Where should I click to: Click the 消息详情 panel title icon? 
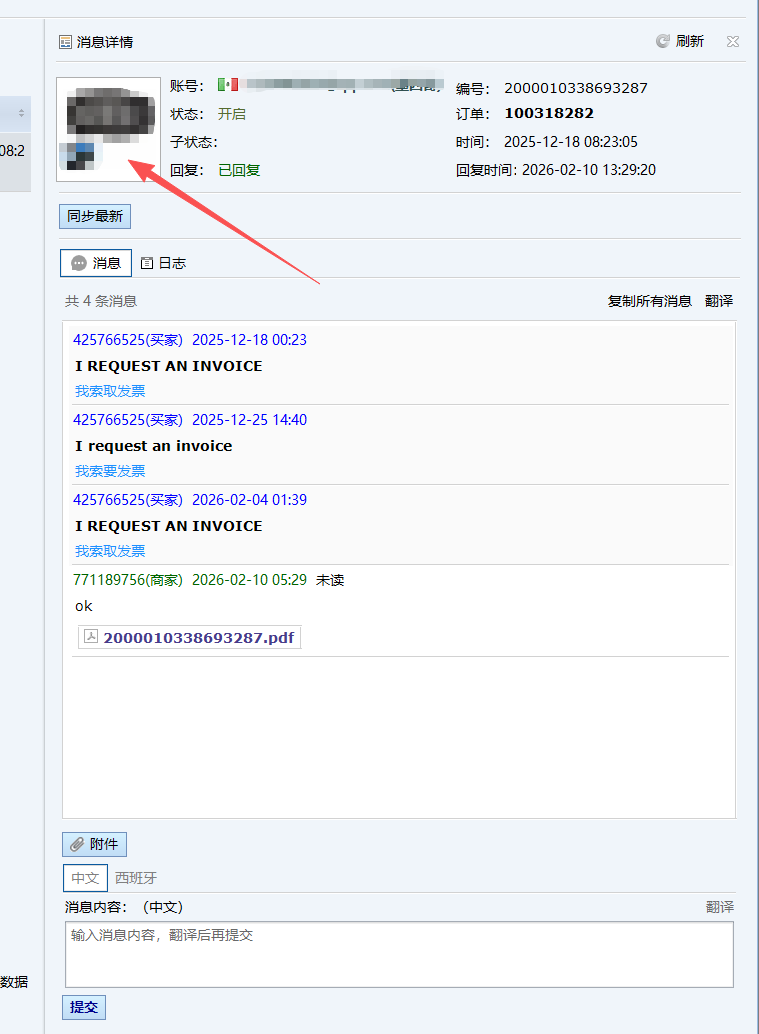[66, 42]
